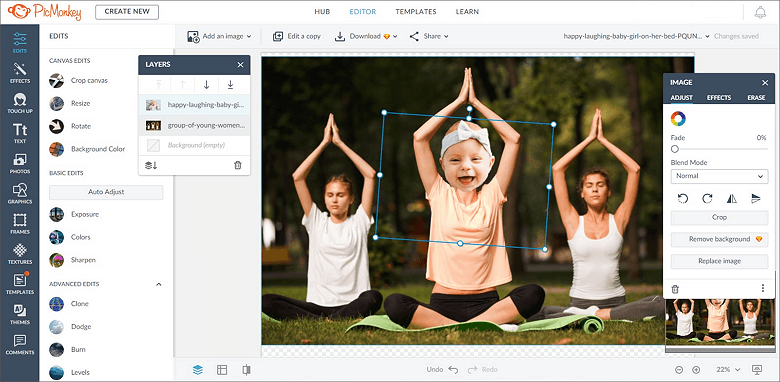Open the Touch Up sidebar tab
780x382 pixels.
point(20,103)
